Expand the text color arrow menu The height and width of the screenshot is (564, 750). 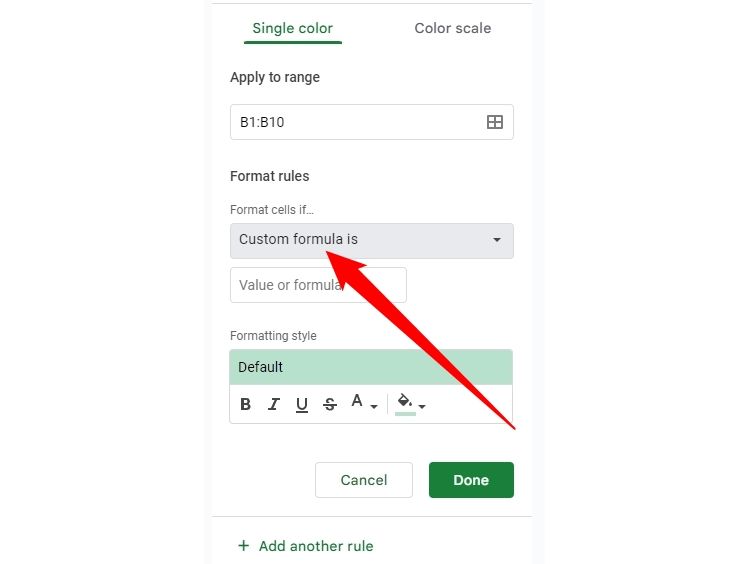[x=374, y=407]
